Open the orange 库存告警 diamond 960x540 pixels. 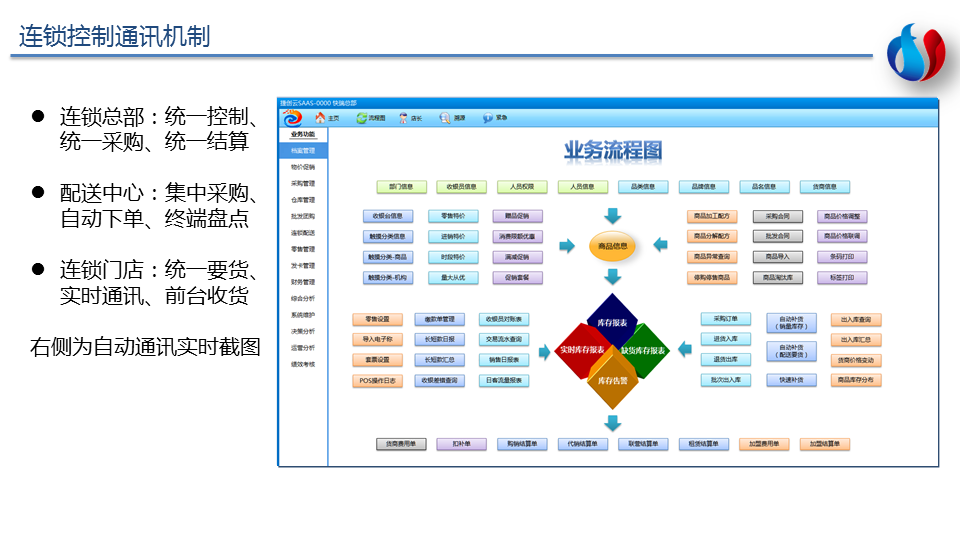[612, 380]
